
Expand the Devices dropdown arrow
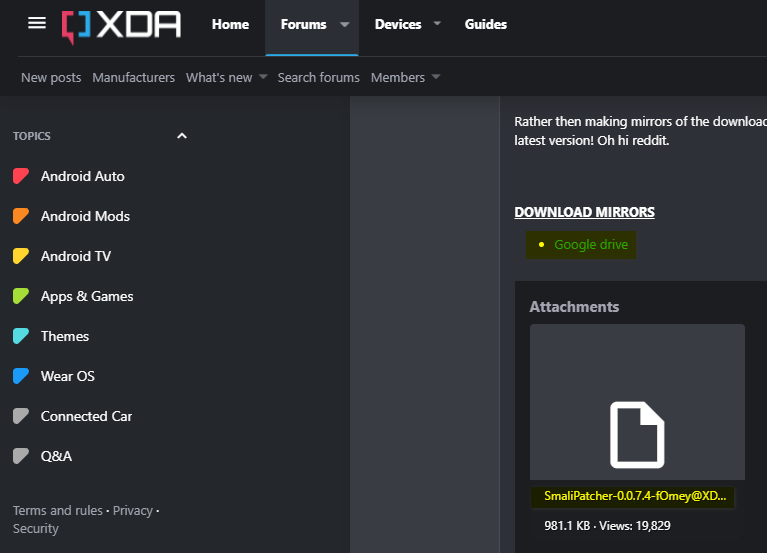click(x=437, y=23)
